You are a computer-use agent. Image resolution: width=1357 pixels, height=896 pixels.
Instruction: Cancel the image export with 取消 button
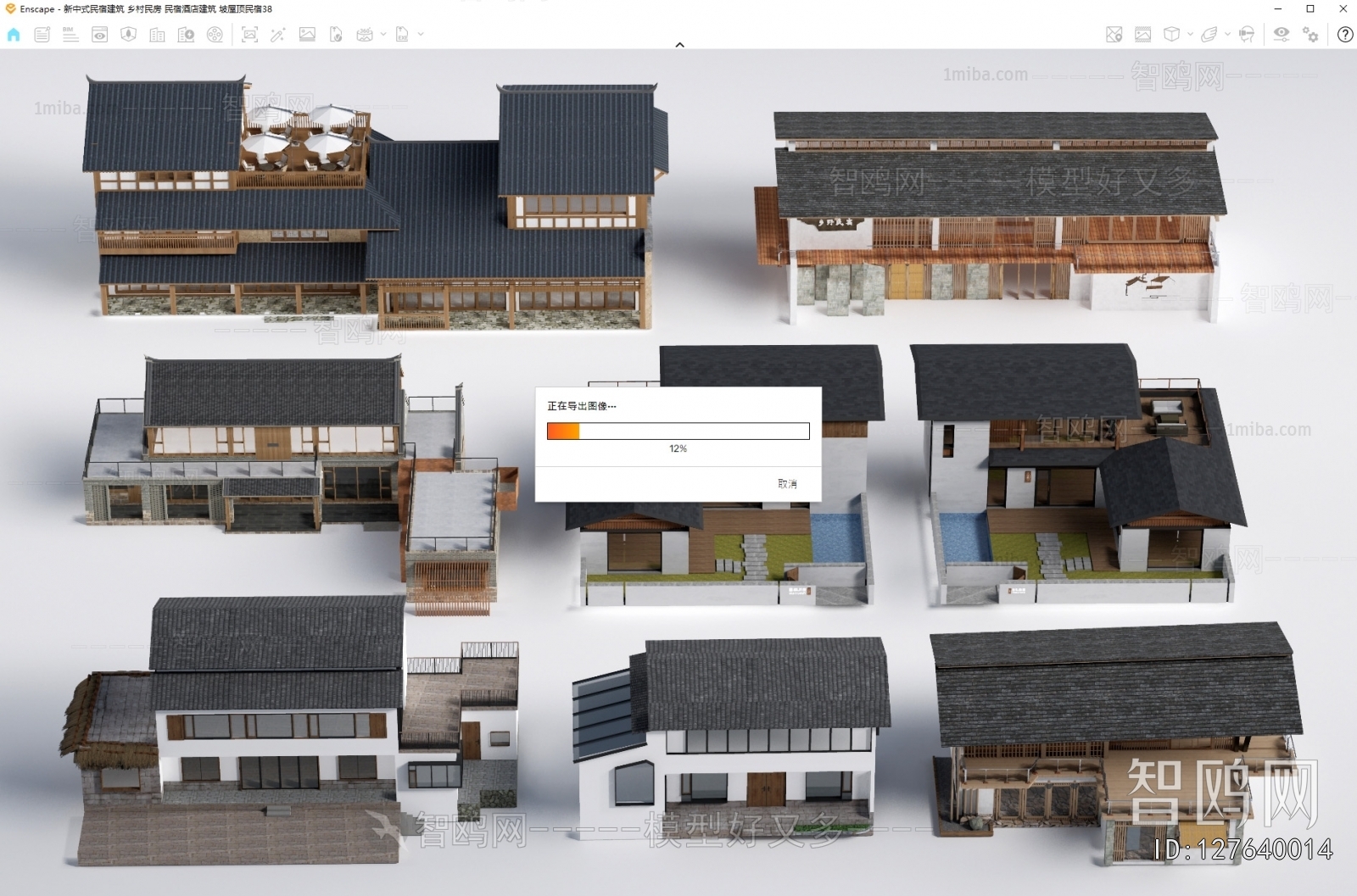786,483
